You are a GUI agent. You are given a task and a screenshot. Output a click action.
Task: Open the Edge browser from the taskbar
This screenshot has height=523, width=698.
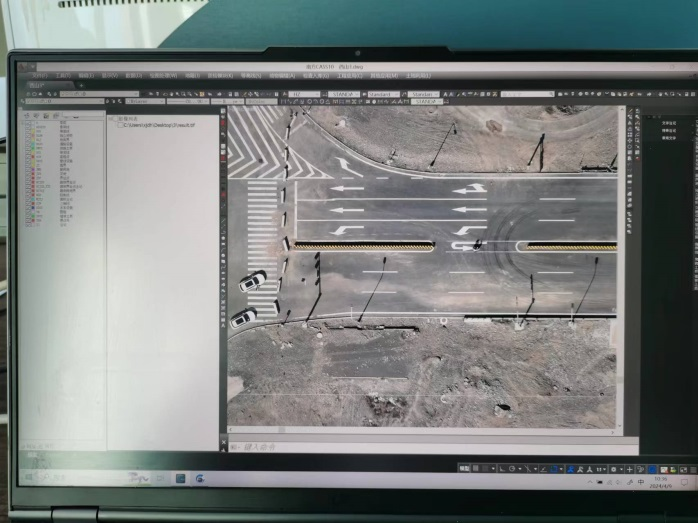pyautogui.click(x=200, y=479)
